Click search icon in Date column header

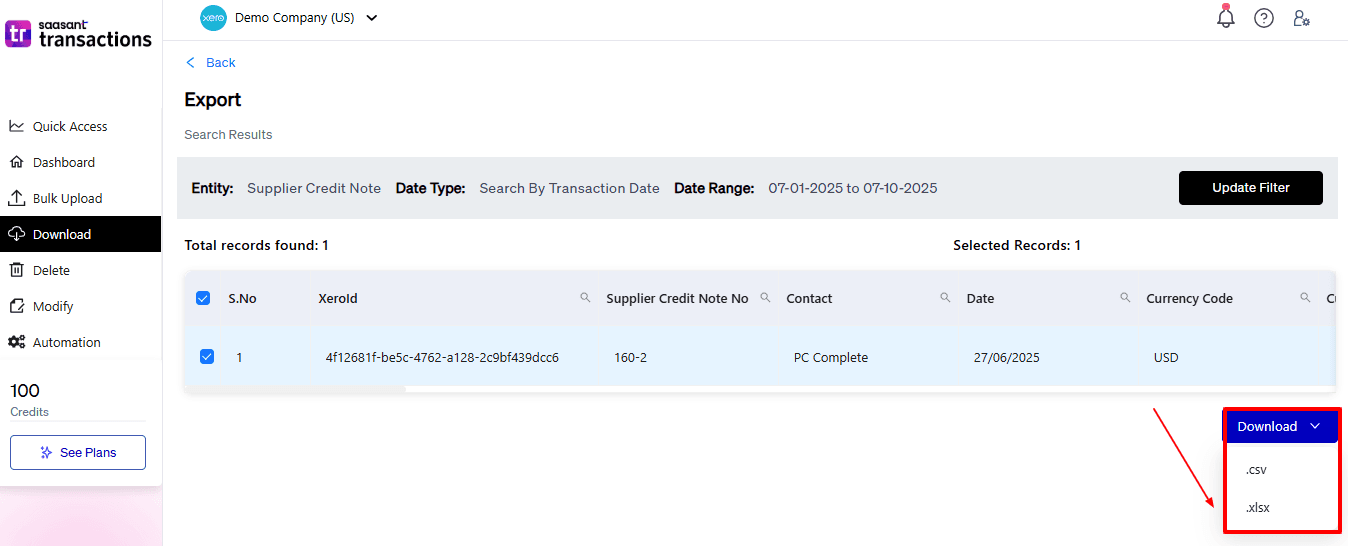click(x=1125, y=297)
